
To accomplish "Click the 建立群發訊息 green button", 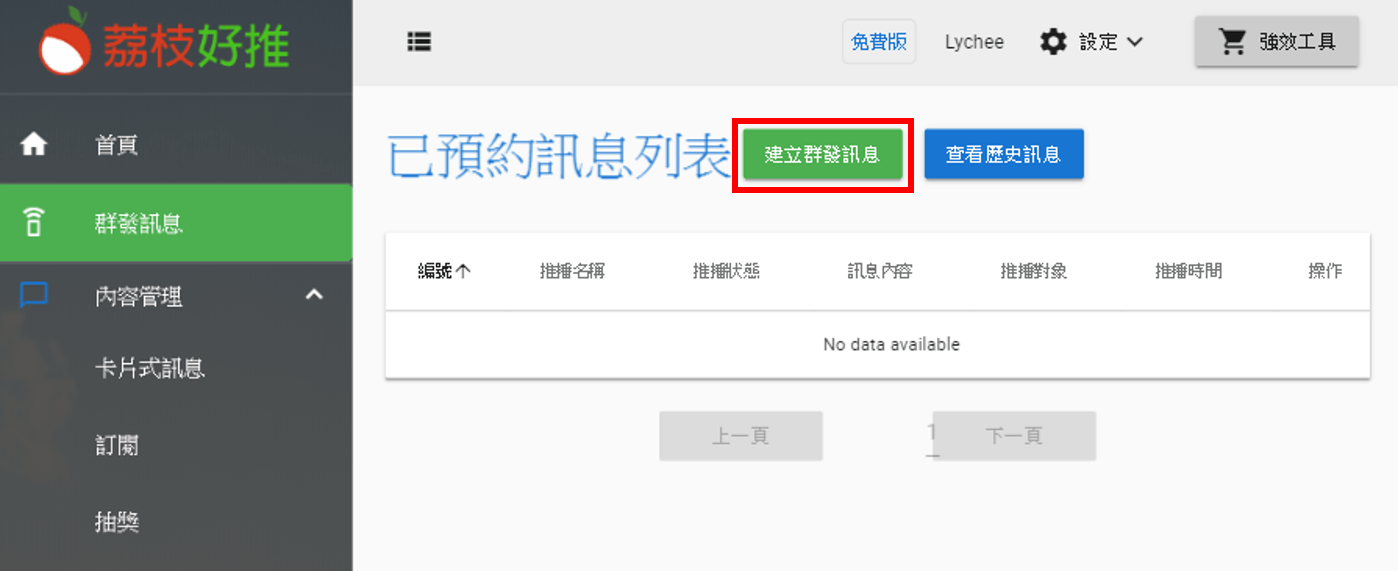I will tap(822, 155).
